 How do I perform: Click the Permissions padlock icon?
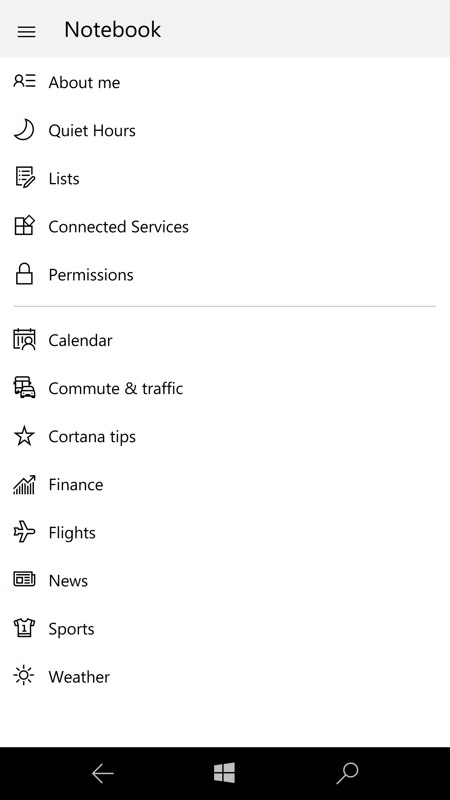pyautogui.click(x=24, y=273)
